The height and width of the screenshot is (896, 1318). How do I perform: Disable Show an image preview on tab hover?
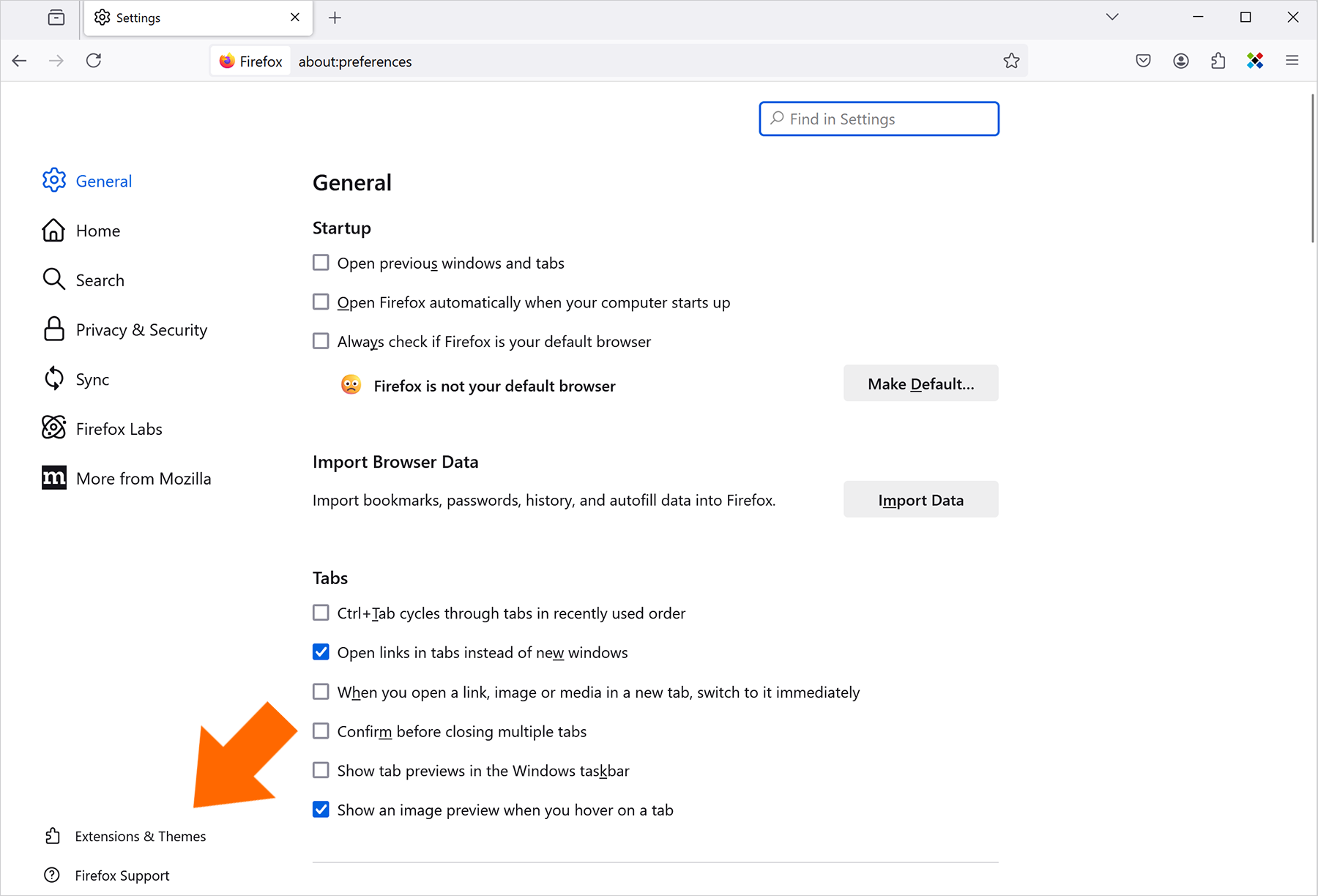point(321,810)
